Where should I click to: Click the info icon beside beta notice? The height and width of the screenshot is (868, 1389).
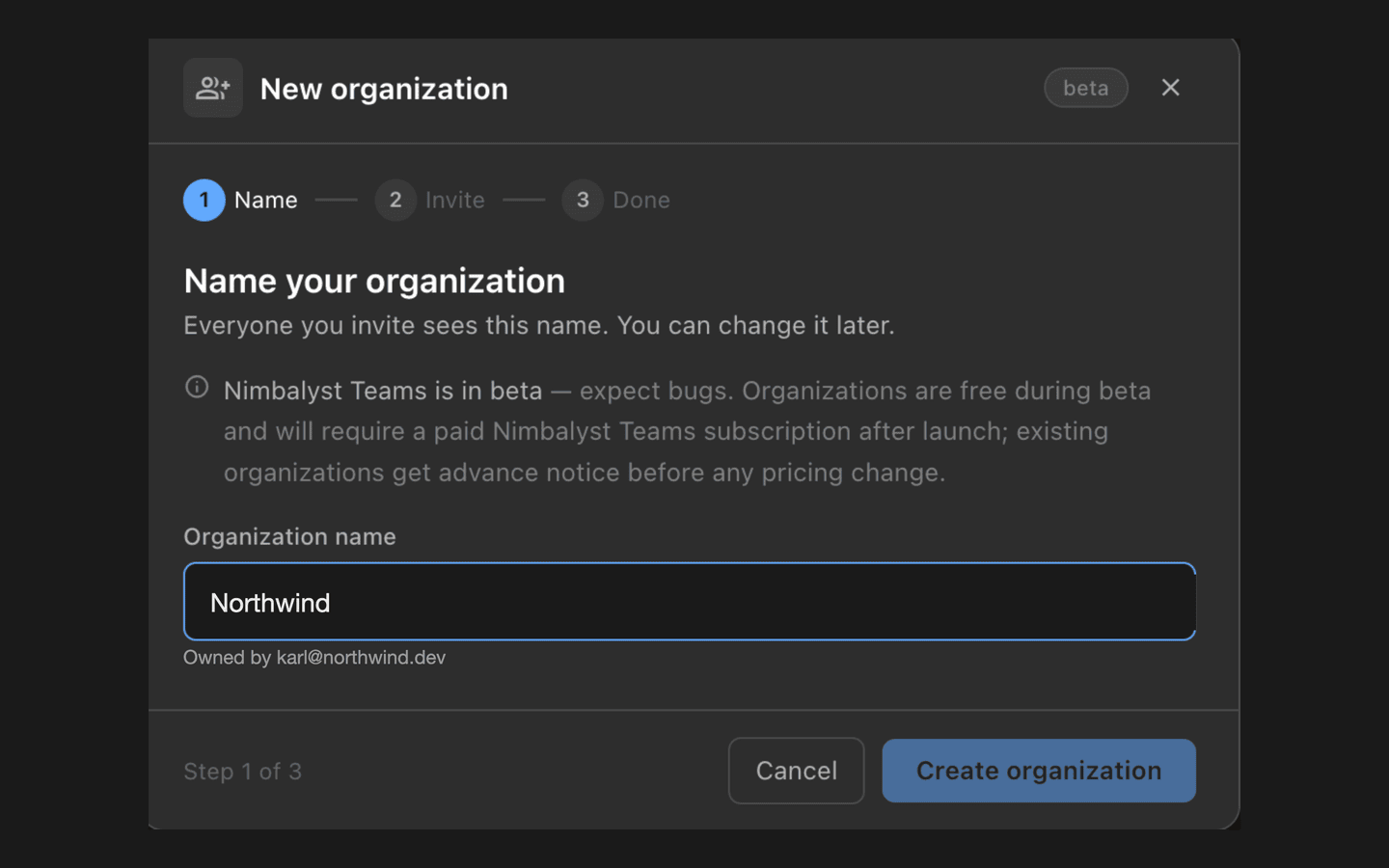(197, 388)
